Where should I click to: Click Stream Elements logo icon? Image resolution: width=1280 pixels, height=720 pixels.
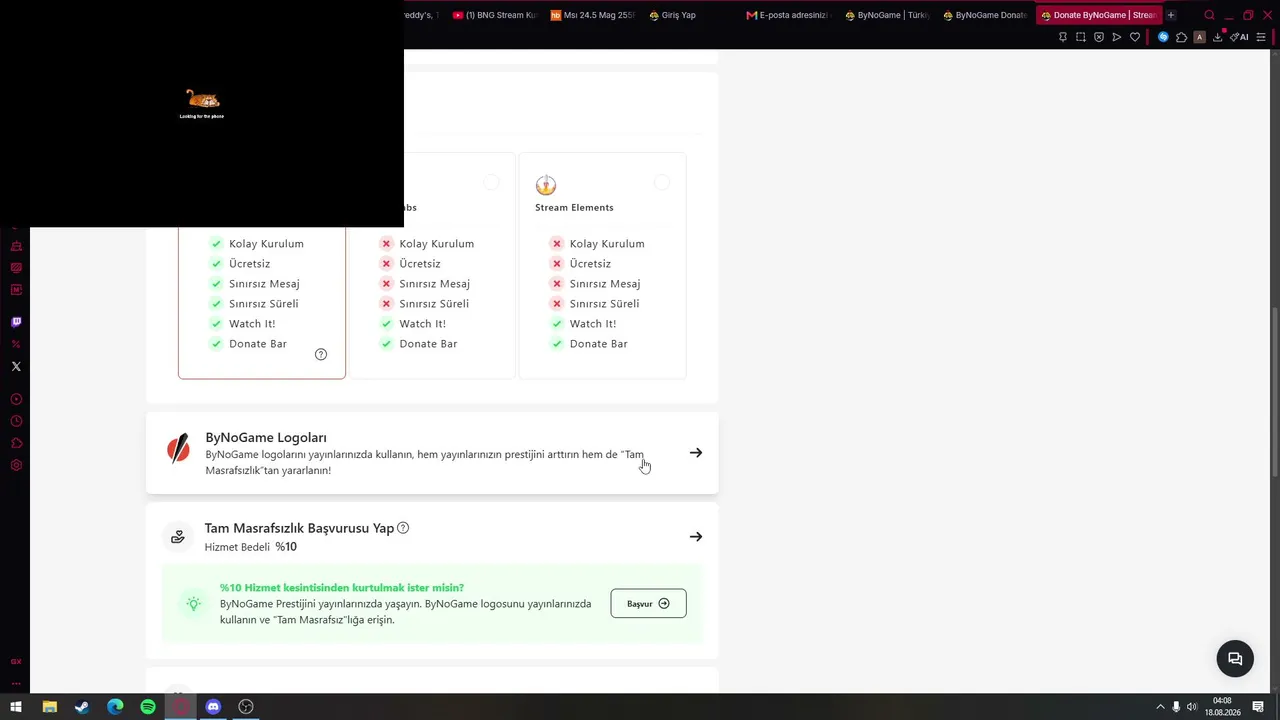(x=546, y=185)
